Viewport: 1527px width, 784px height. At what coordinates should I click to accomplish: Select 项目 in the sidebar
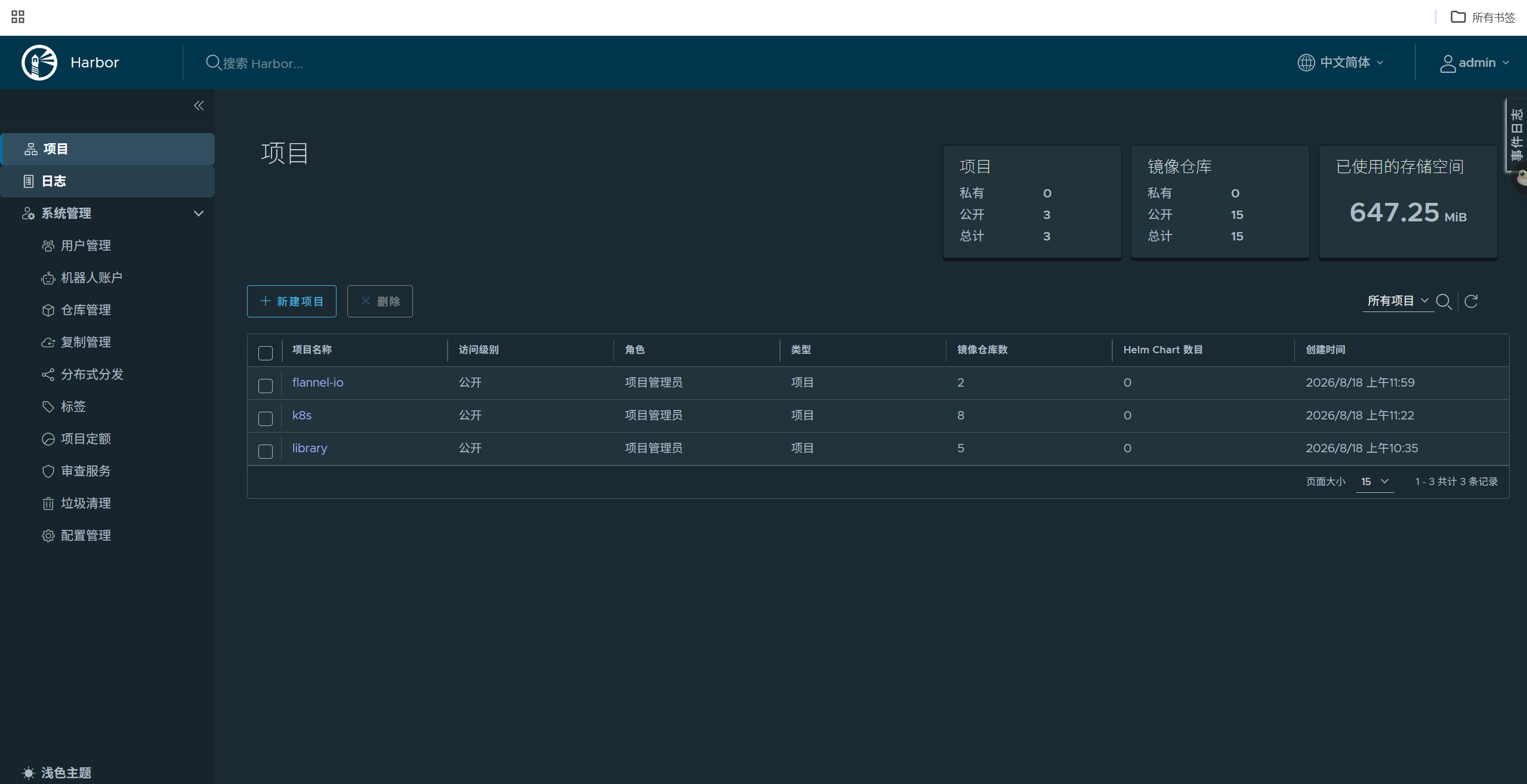107,149
